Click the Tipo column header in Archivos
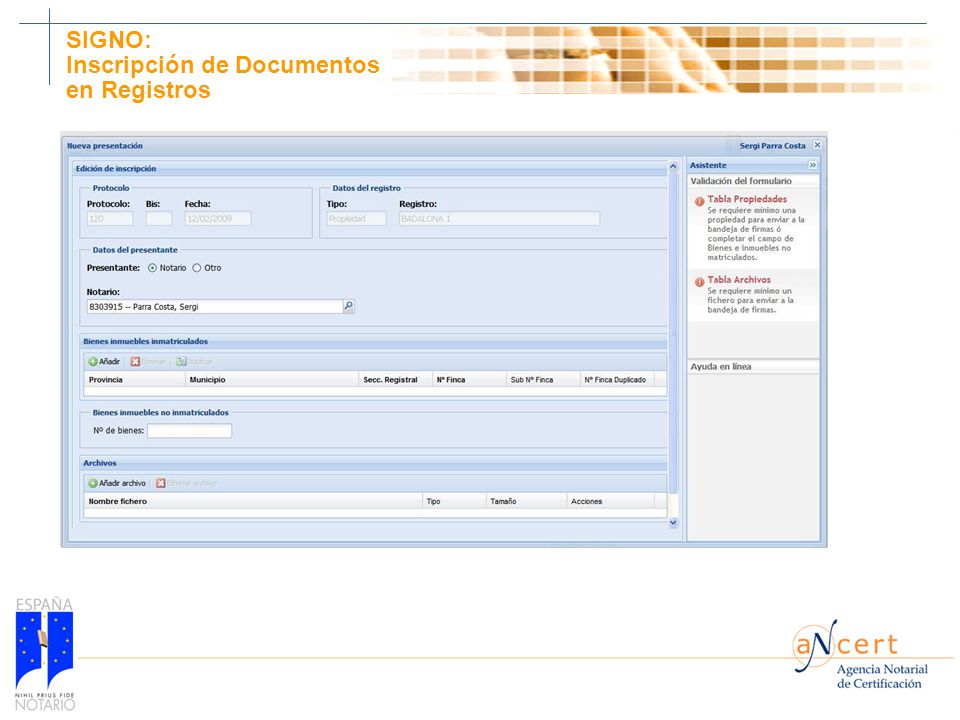 point(454,501)
